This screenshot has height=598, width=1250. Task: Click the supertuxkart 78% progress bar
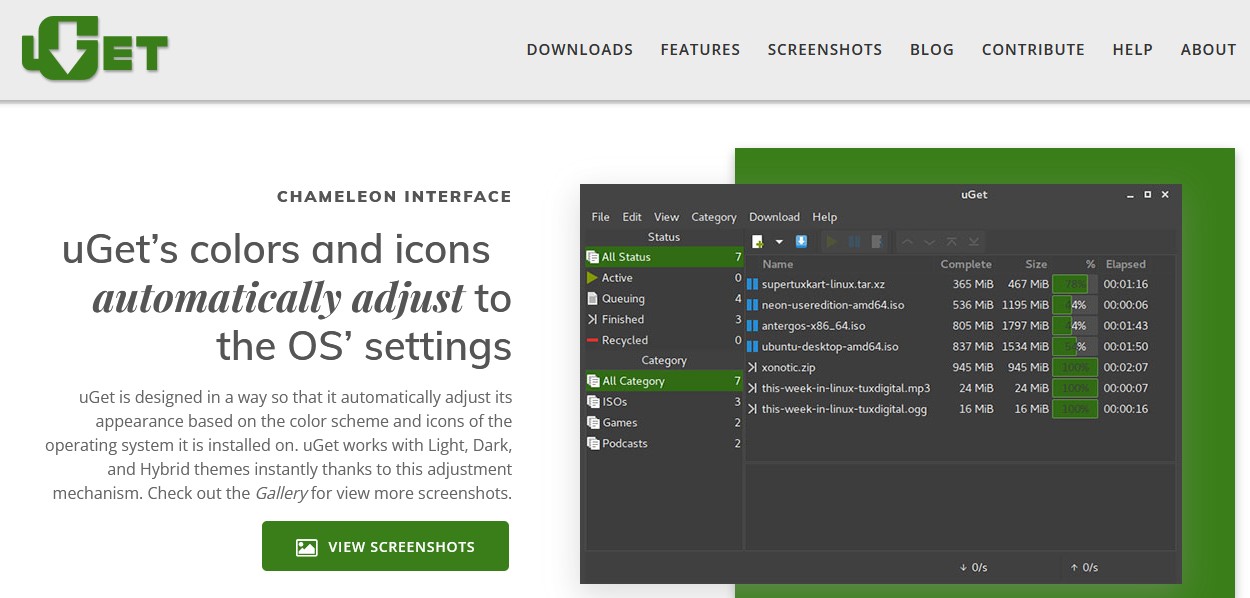pos(1075,284)
